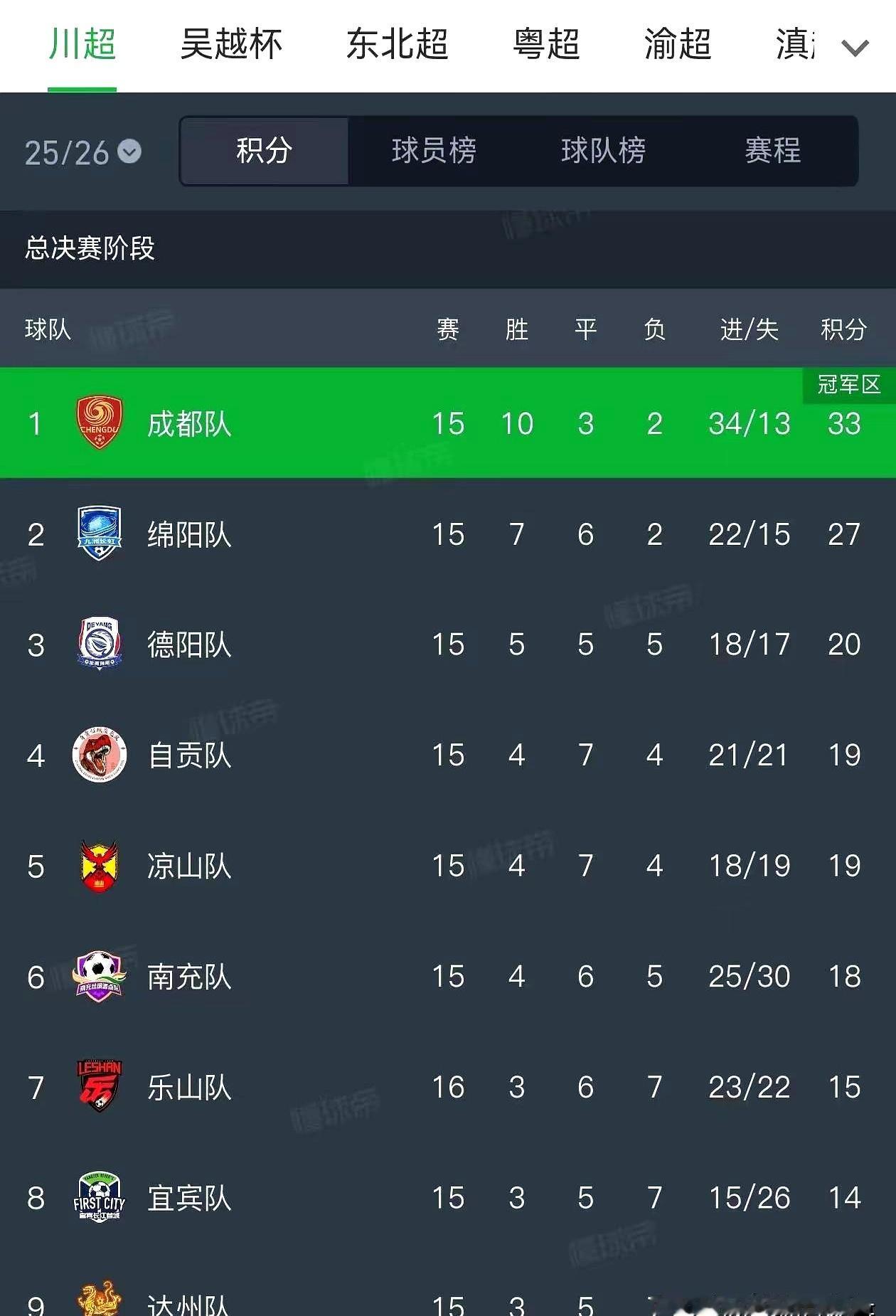Open 粤超 league tab
Image resolution: width=896 pixels, height=1316 pixels.
click(546, 44)
